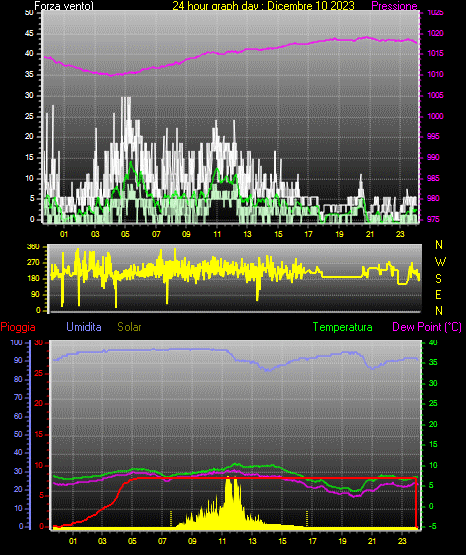466x555 pixels.
Task: Click the Forza vento label
Action: pos(64,6)
